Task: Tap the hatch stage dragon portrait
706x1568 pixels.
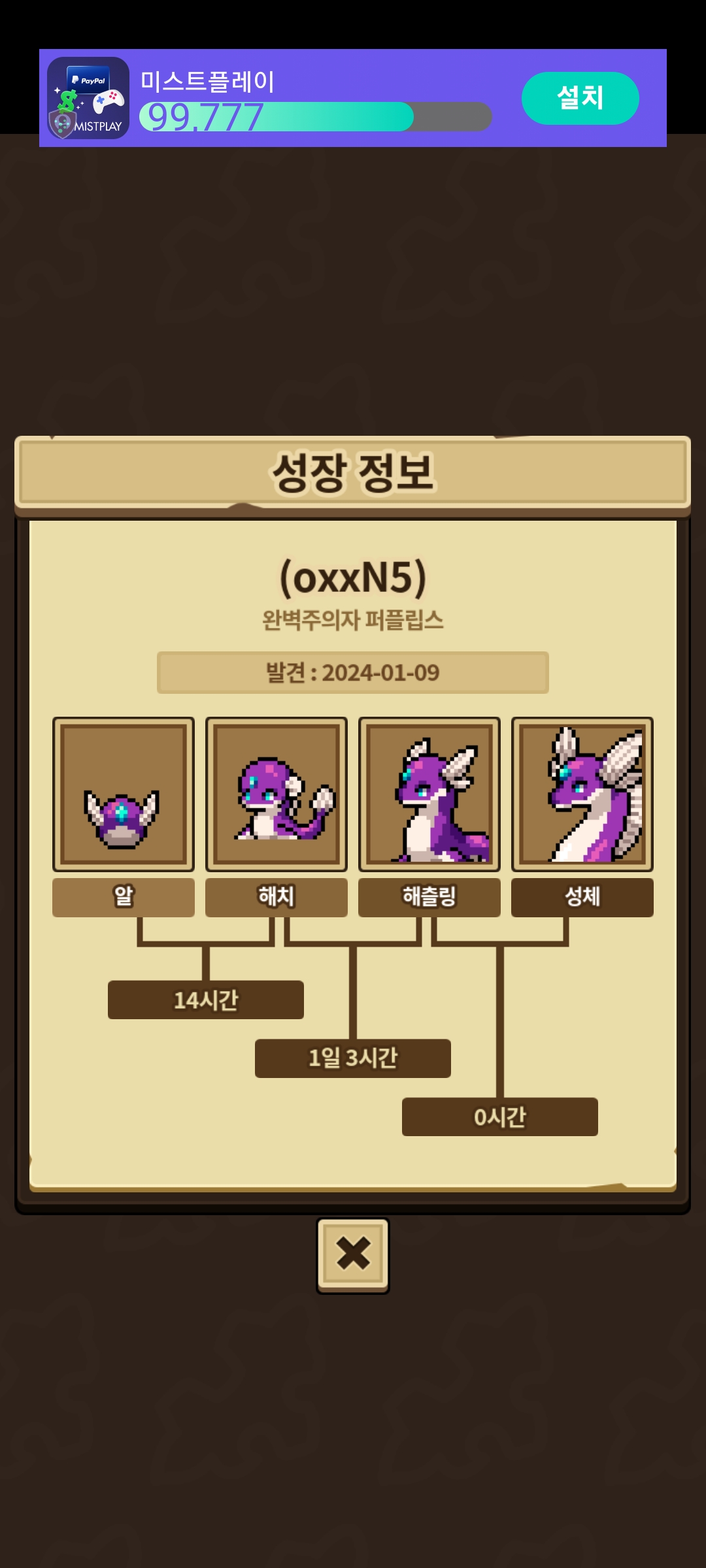Action: 277,794
